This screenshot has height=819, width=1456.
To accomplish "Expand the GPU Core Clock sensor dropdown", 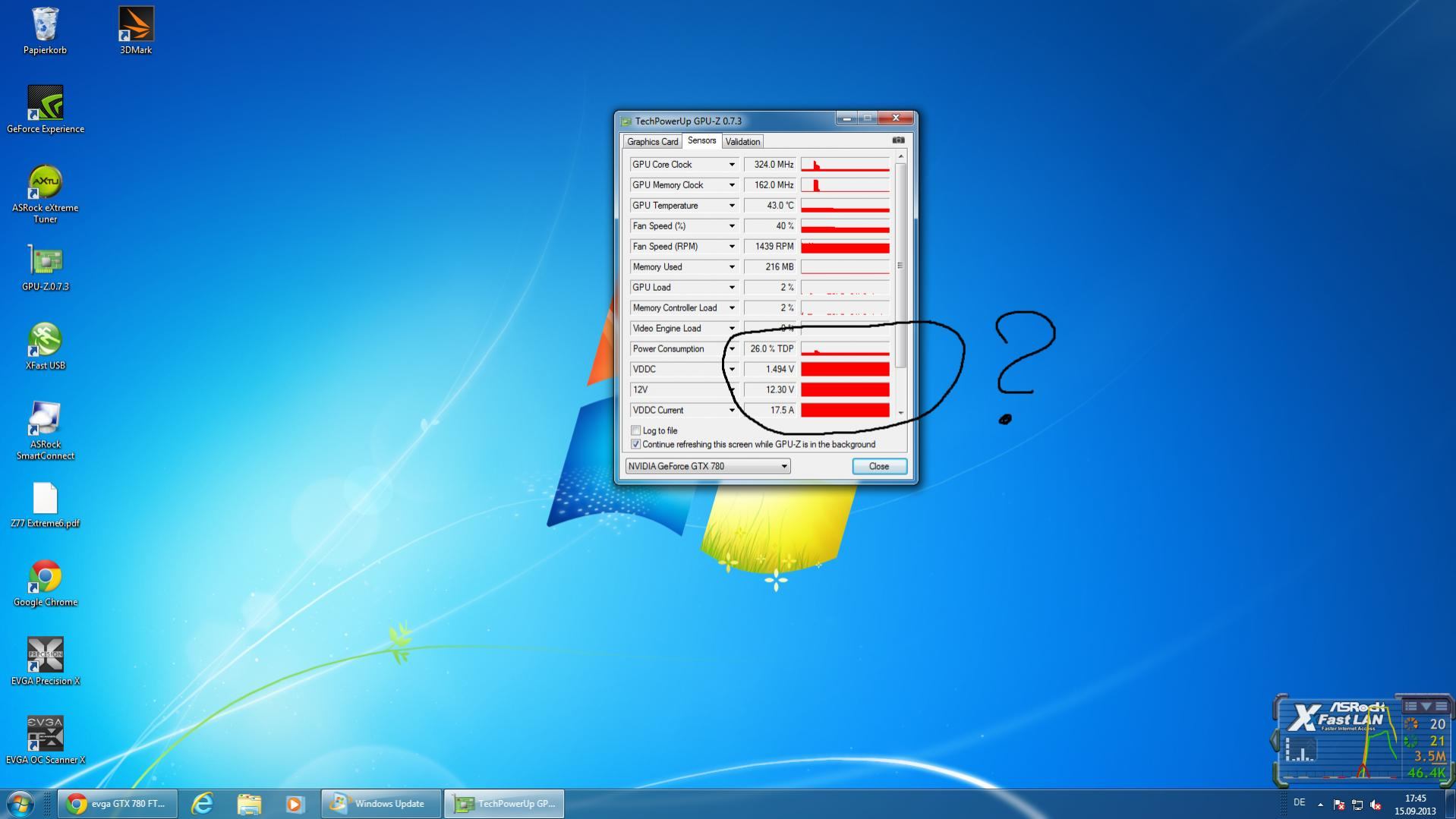I will (732, 164).
